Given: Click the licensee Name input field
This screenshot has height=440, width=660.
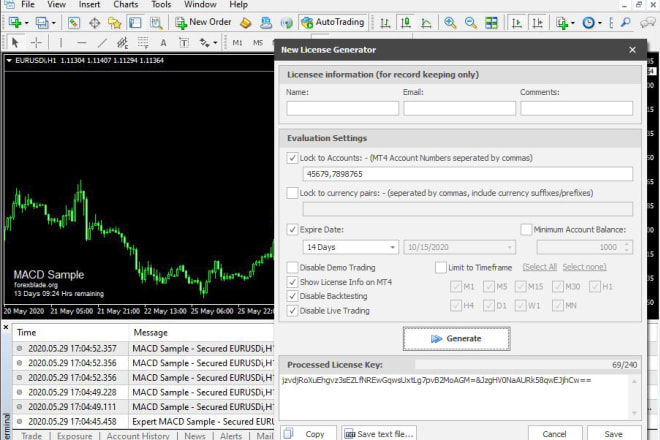Looking at the screenshot, I should (343, 108).
